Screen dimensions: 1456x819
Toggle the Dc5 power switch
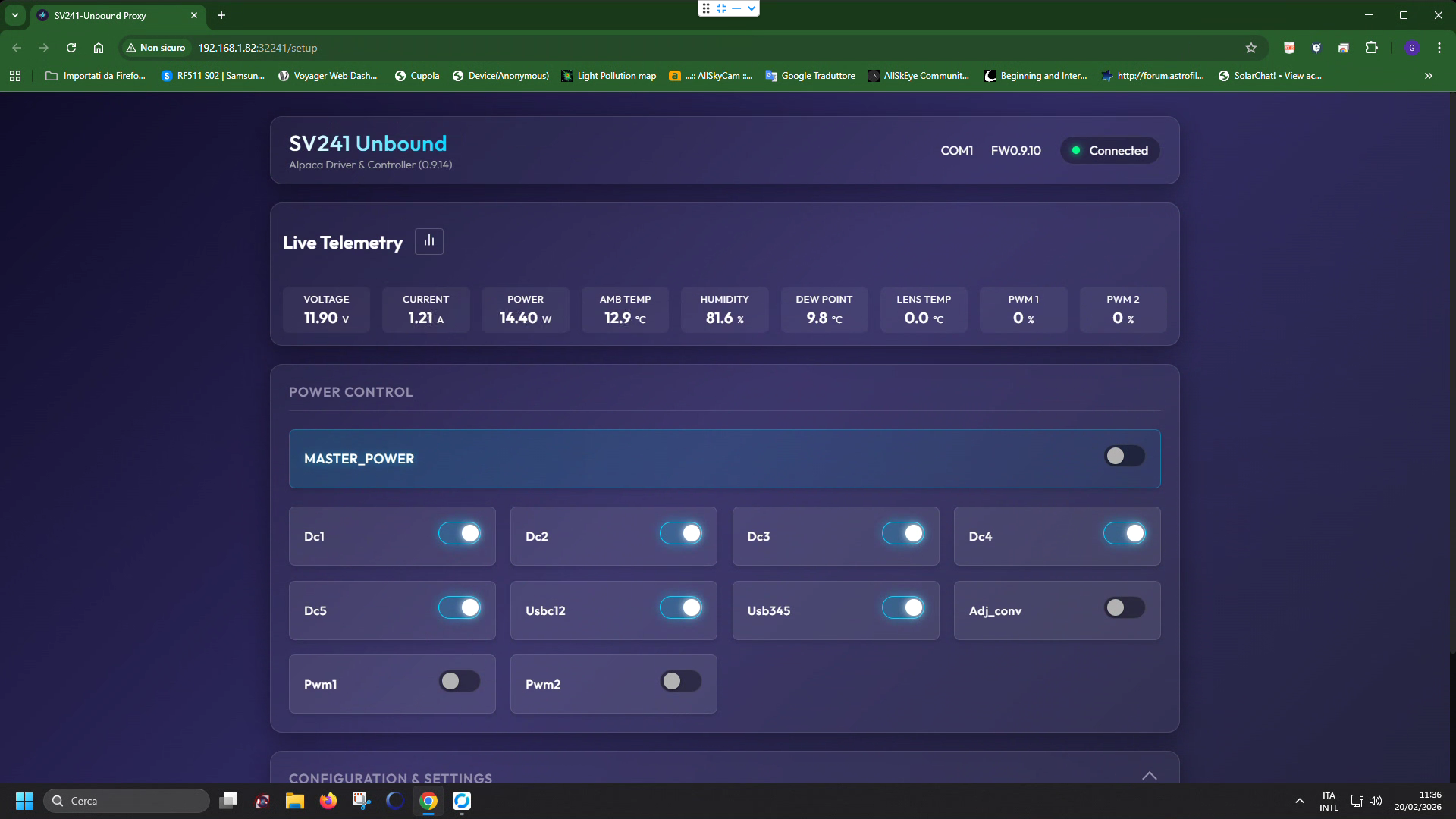[460, 607]
